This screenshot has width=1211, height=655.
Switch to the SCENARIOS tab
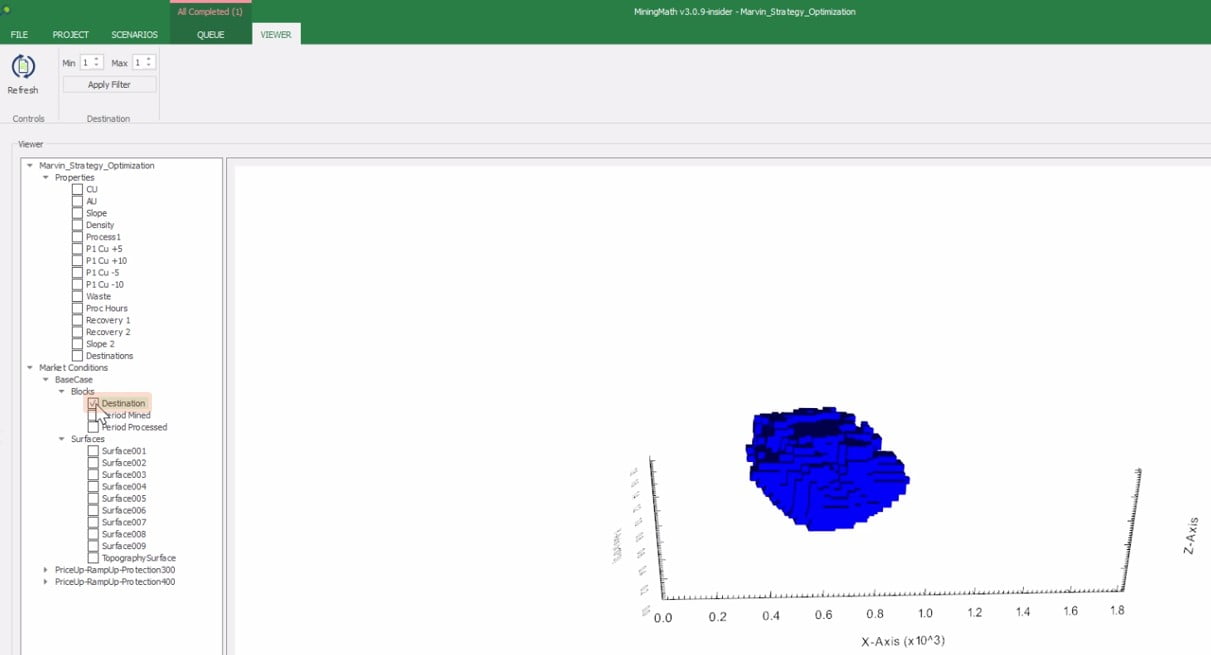pyautogui.click(x=134, y=35)
